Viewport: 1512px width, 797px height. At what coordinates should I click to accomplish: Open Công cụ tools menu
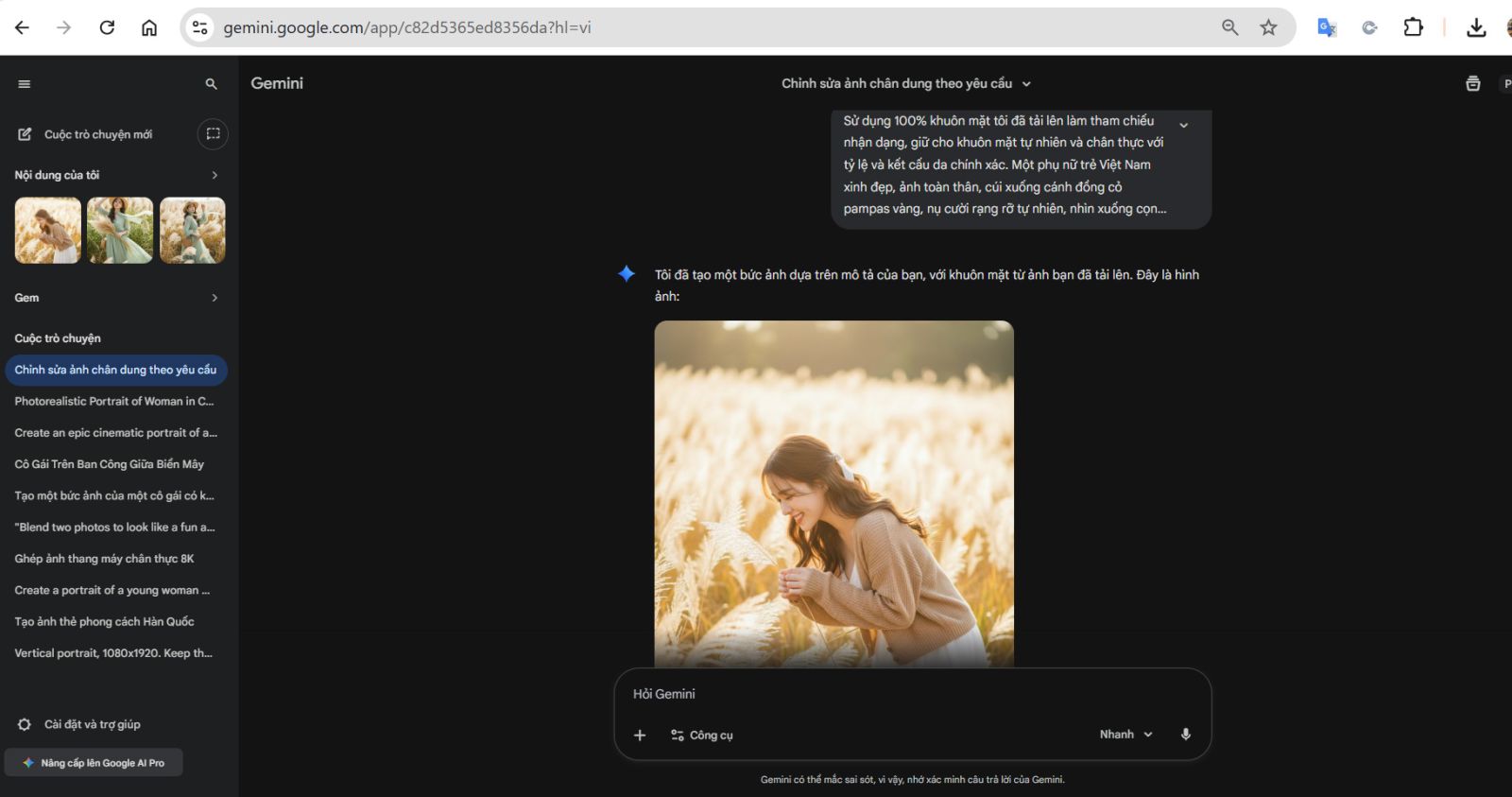[x=702, y=735]
